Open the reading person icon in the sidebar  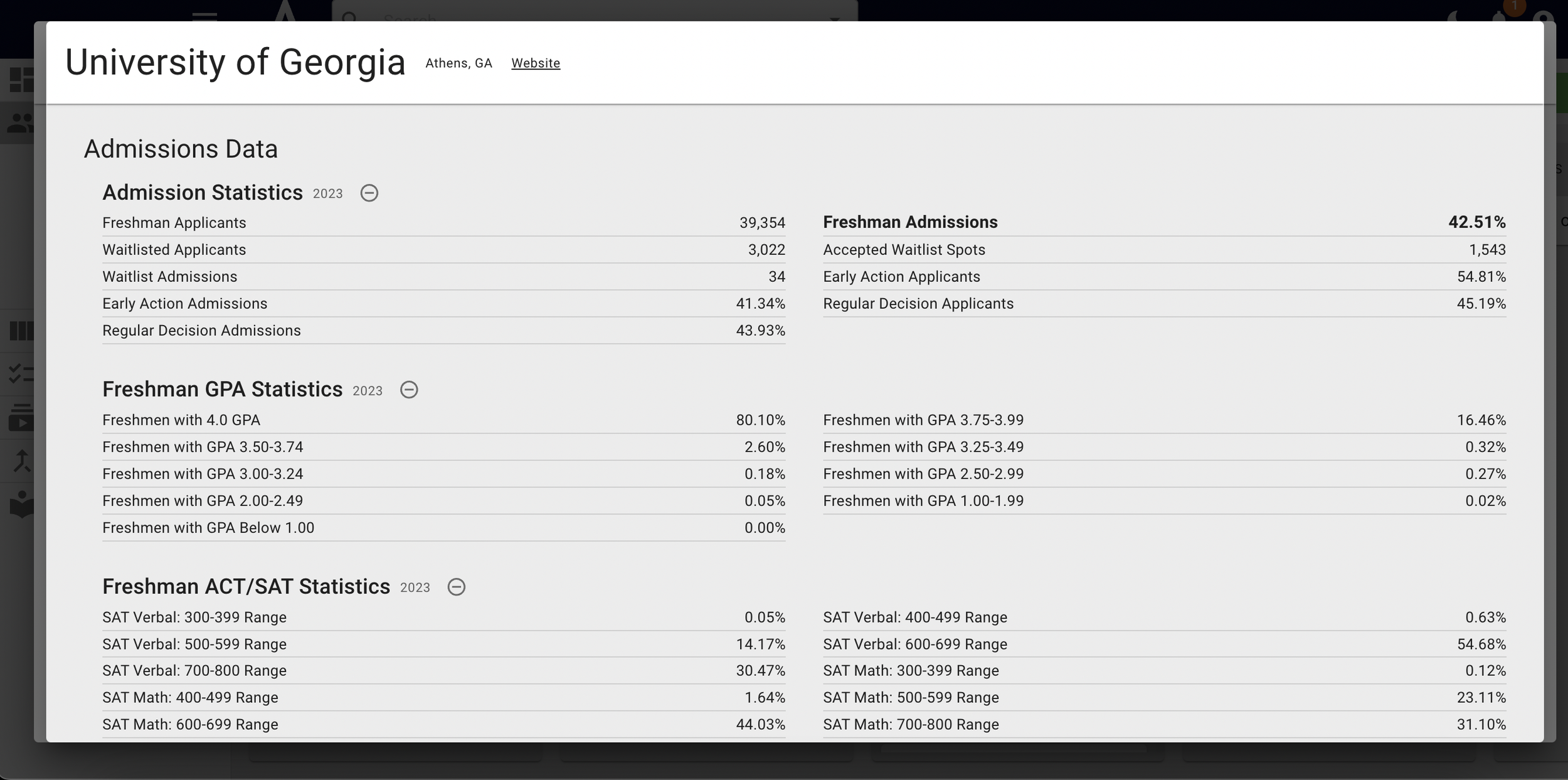coord(22,504)
